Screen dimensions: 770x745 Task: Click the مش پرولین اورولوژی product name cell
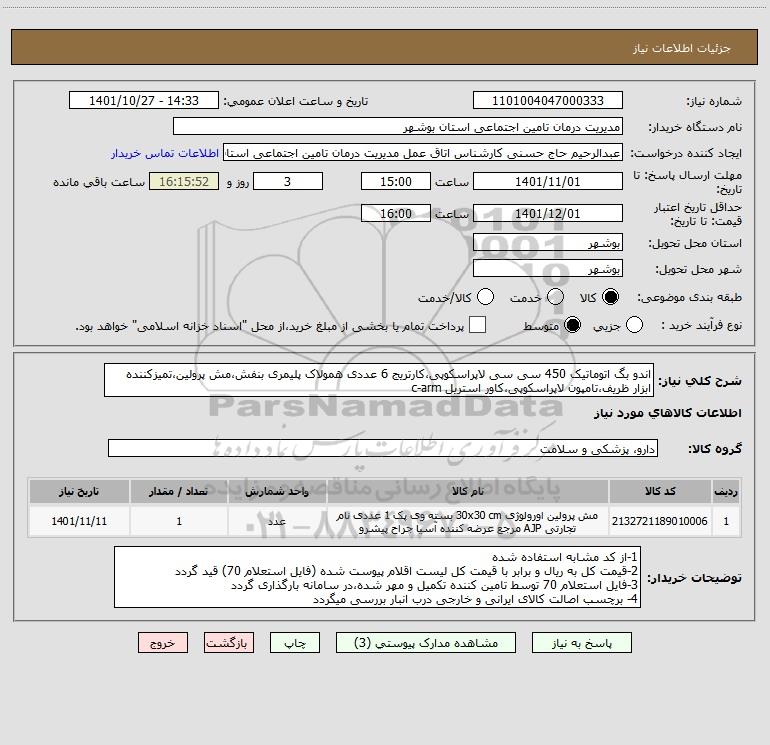click(468, 521)
